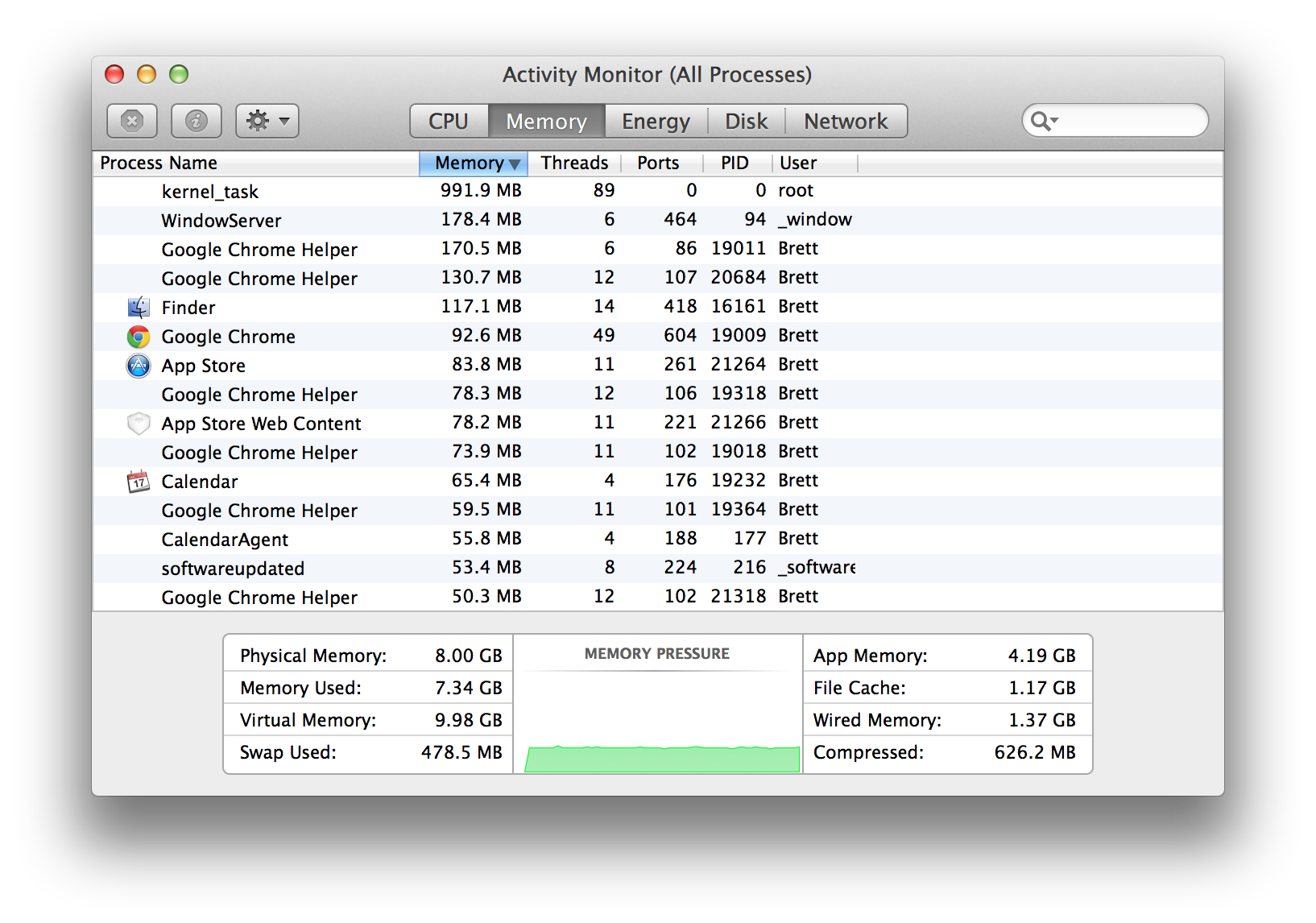Screen dimensions: 1316x923
Task: Open the Energy tab
Action: coord(656,121)
